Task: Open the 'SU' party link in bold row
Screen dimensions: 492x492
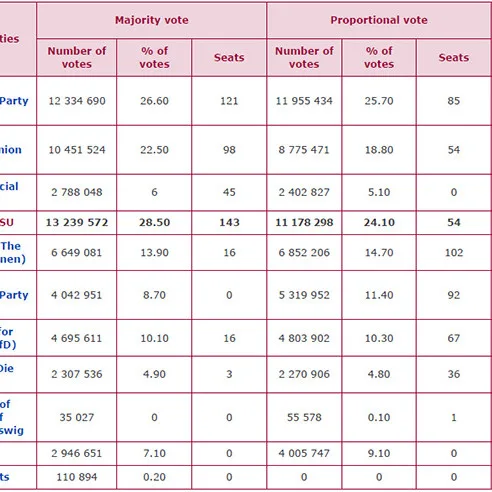Action: click(7, 222)
